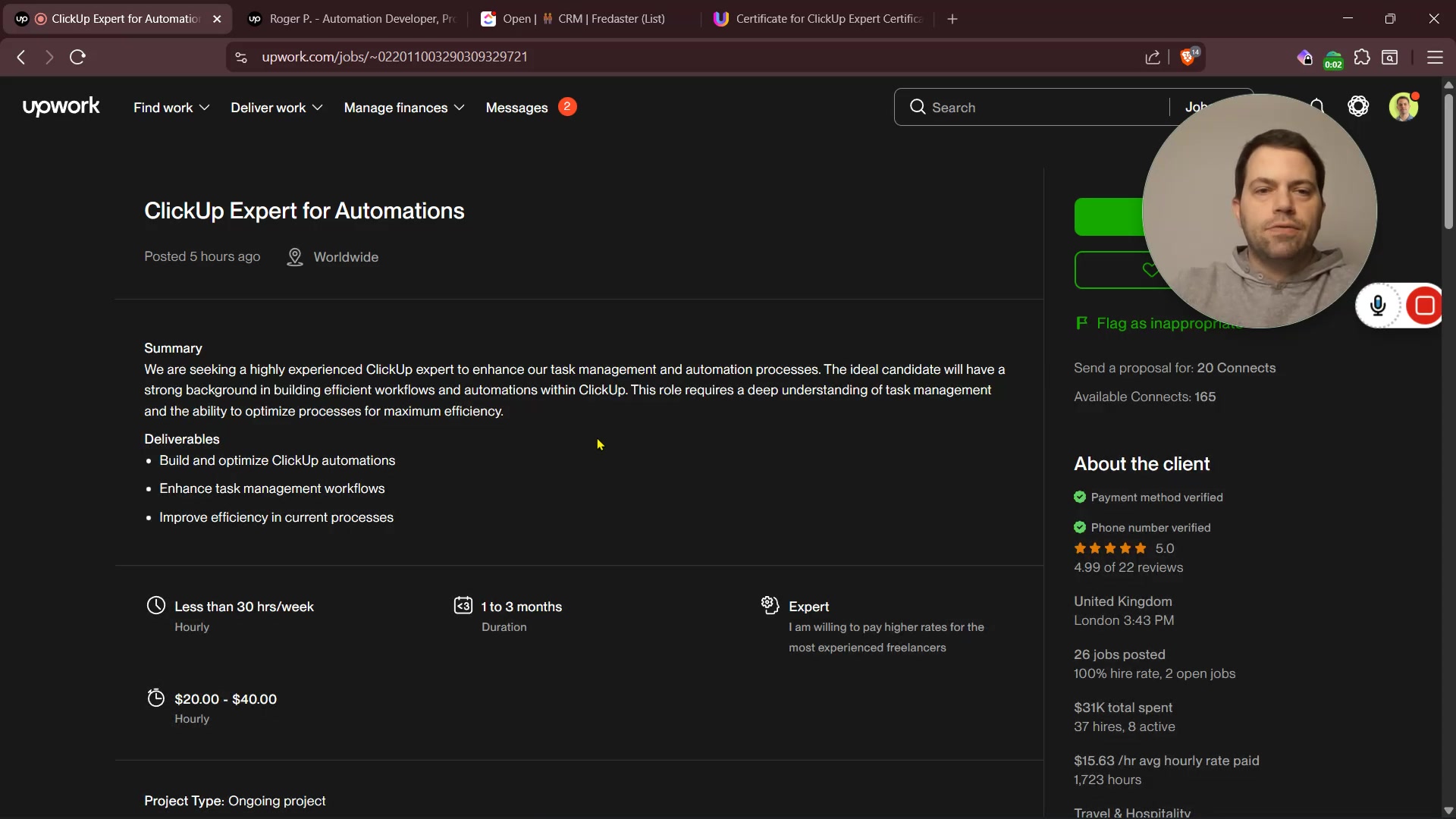
Task: Switch to the Roger P. Automation Developer tab
Action: [353, 19]
